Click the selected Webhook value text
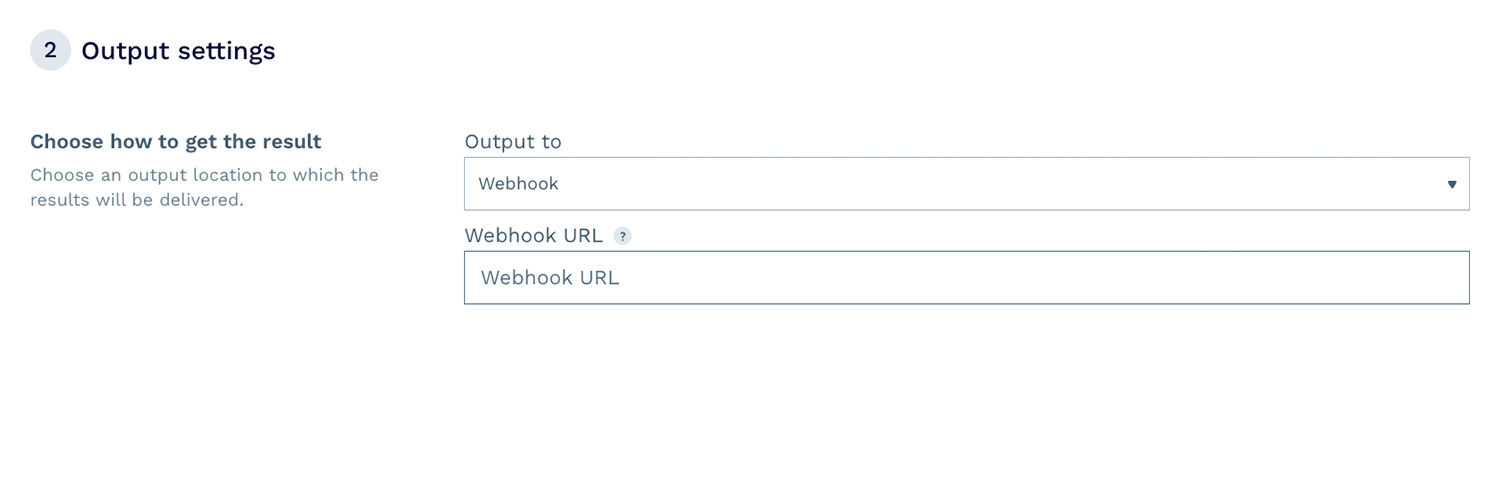 pyautogui.click(x=518, y=184)
